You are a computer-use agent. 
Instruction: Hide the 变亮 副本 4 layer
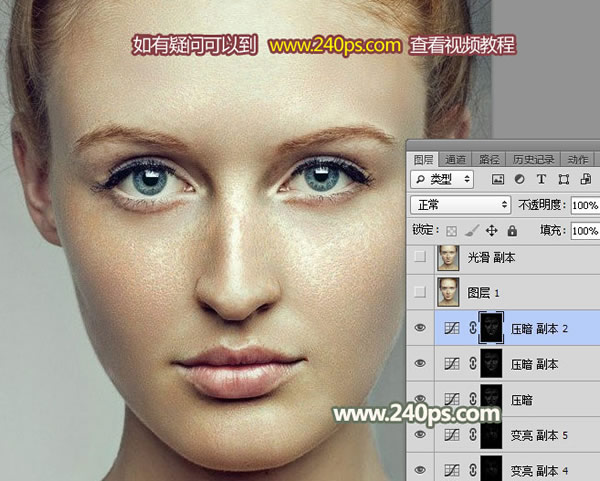coord(420,470)
